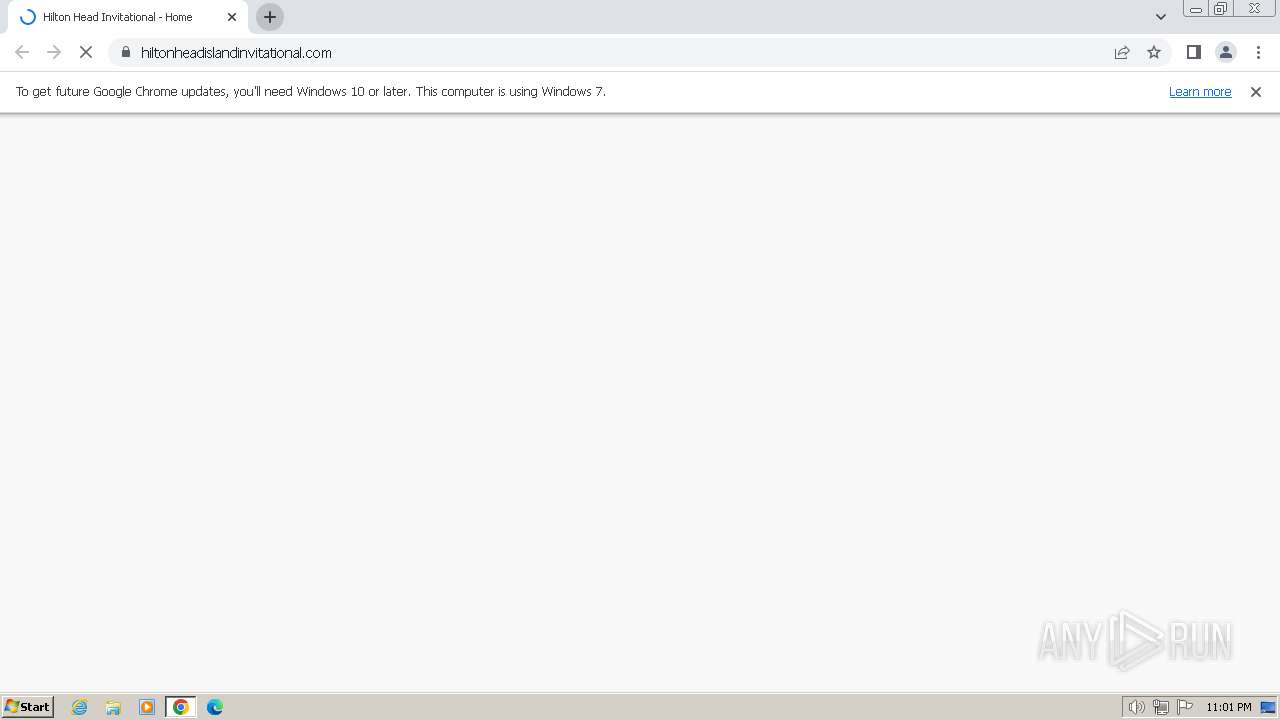Open File Explorer from taskbar
The width and height of the screenshot is (1280, 720).
pos(113,707)
